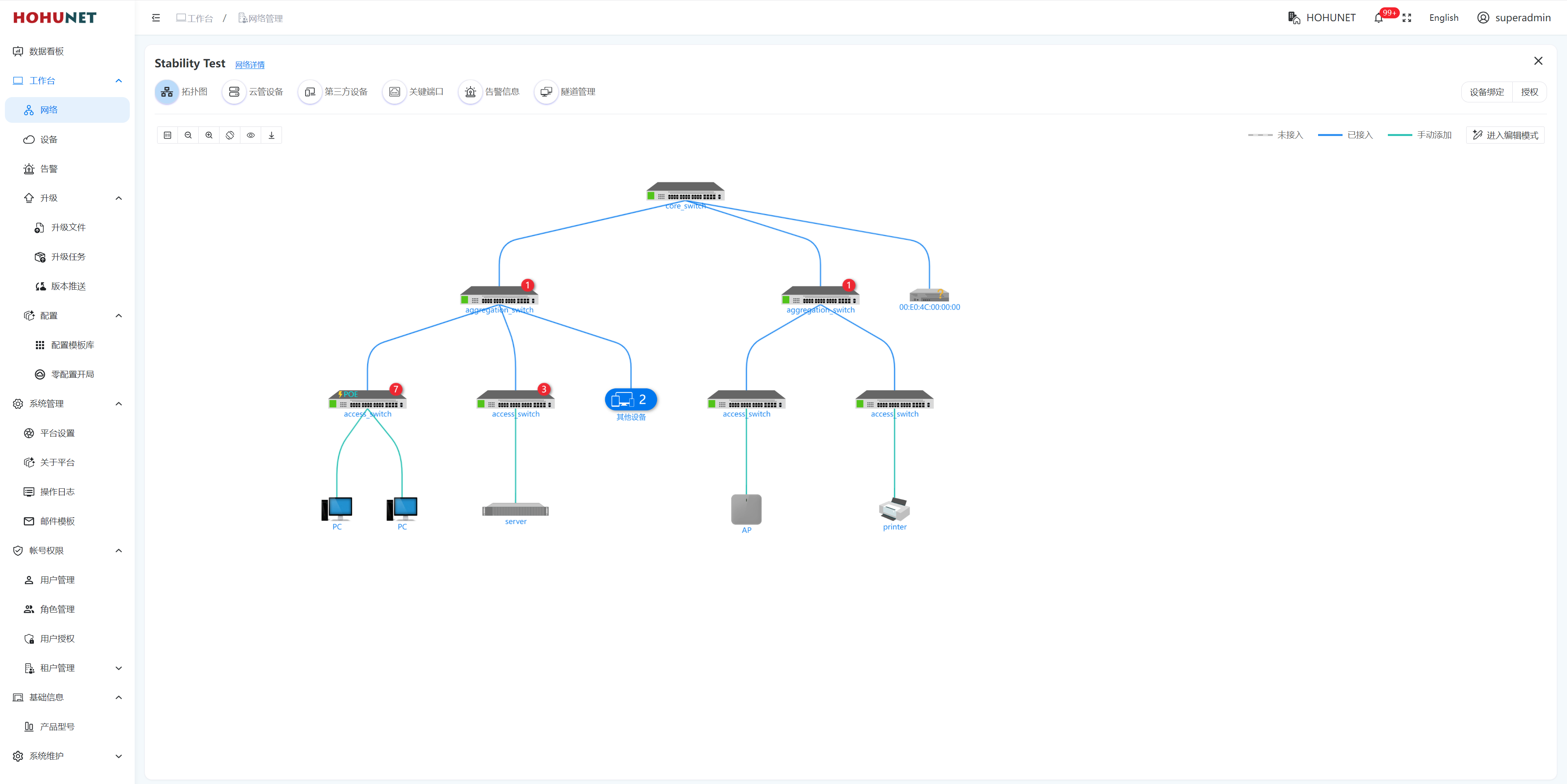Open the 其他设备 group node

[631, 400]
